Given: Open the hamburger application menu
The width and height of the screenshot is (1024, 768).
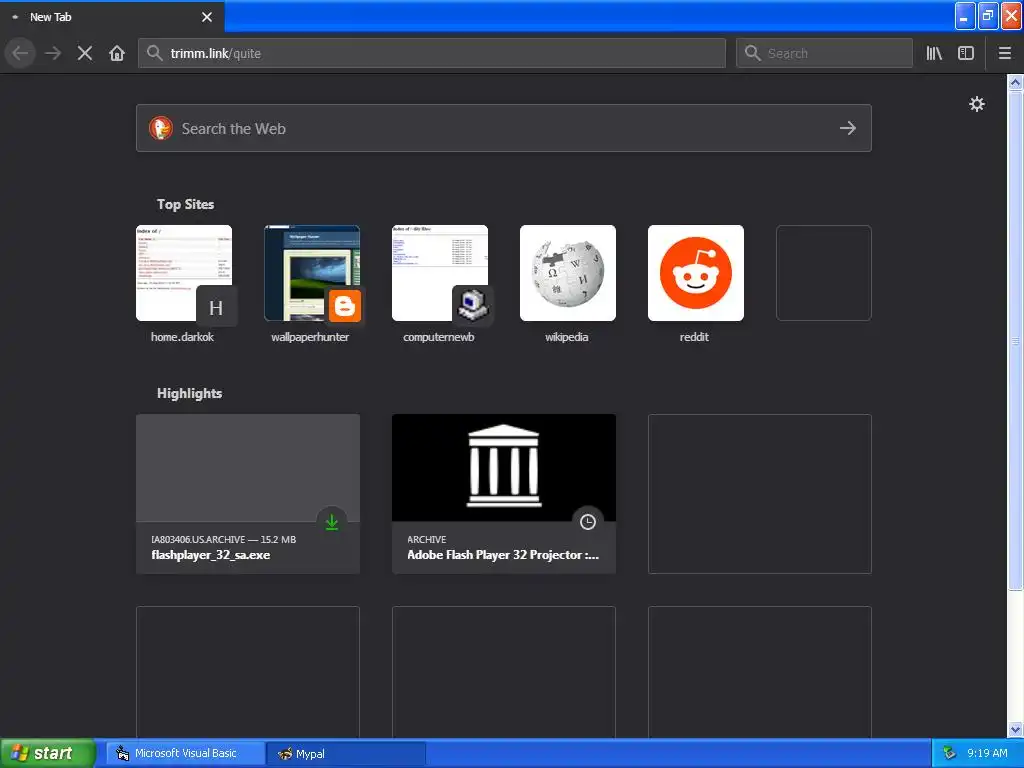Looking at the screenshot, I should (x=1005, y=53).
